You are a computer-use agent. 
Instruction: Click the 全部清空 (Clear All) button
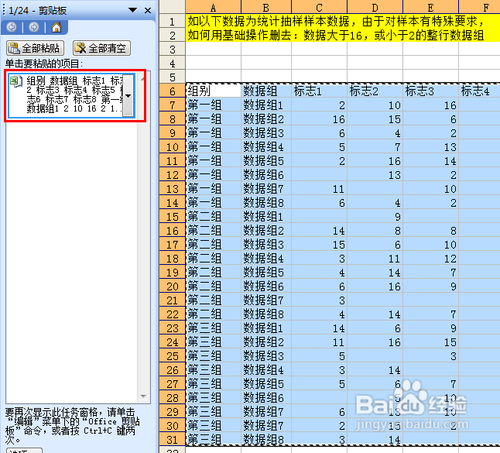102,48
